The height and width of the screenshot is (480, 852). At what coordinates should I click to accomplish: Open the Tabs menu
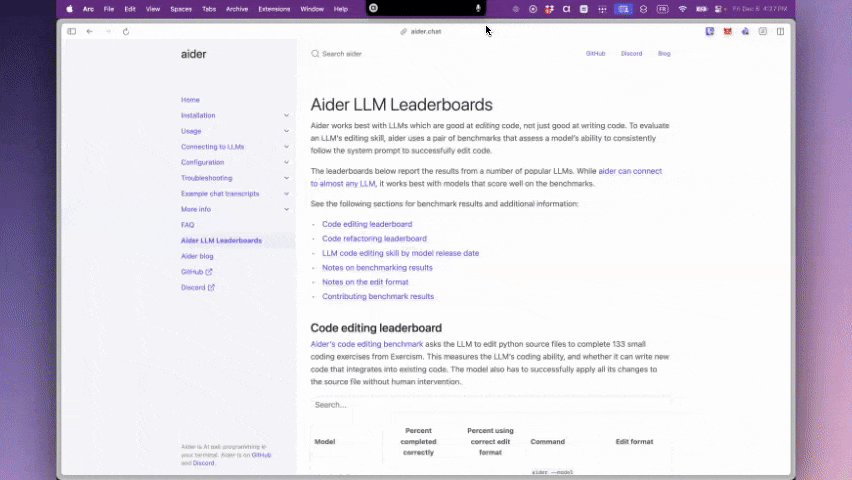tap(209, 9)
